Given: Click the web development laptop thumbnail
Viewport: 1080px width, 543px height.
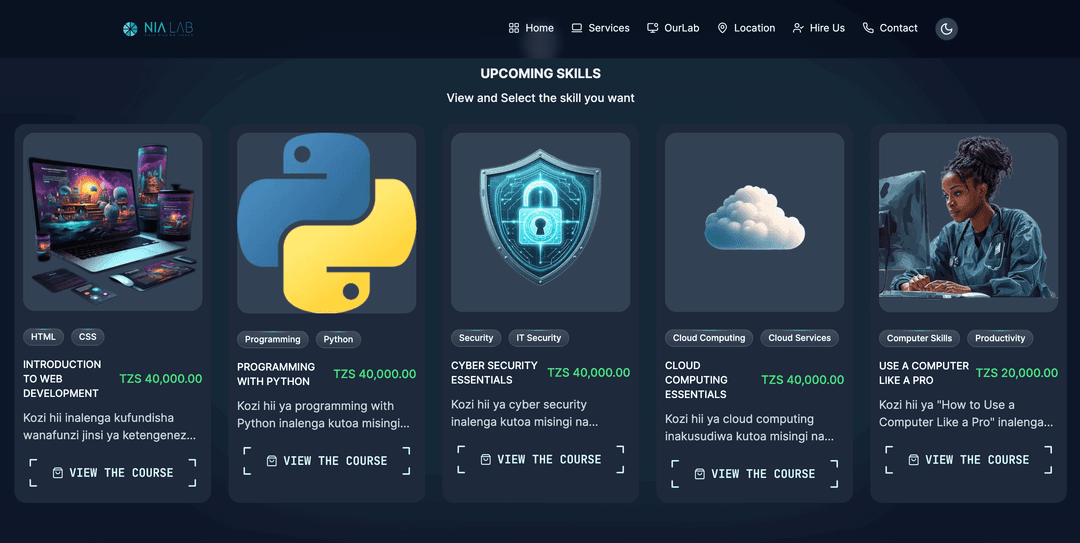Looking at the screenshot, I should tap(113, 222).
